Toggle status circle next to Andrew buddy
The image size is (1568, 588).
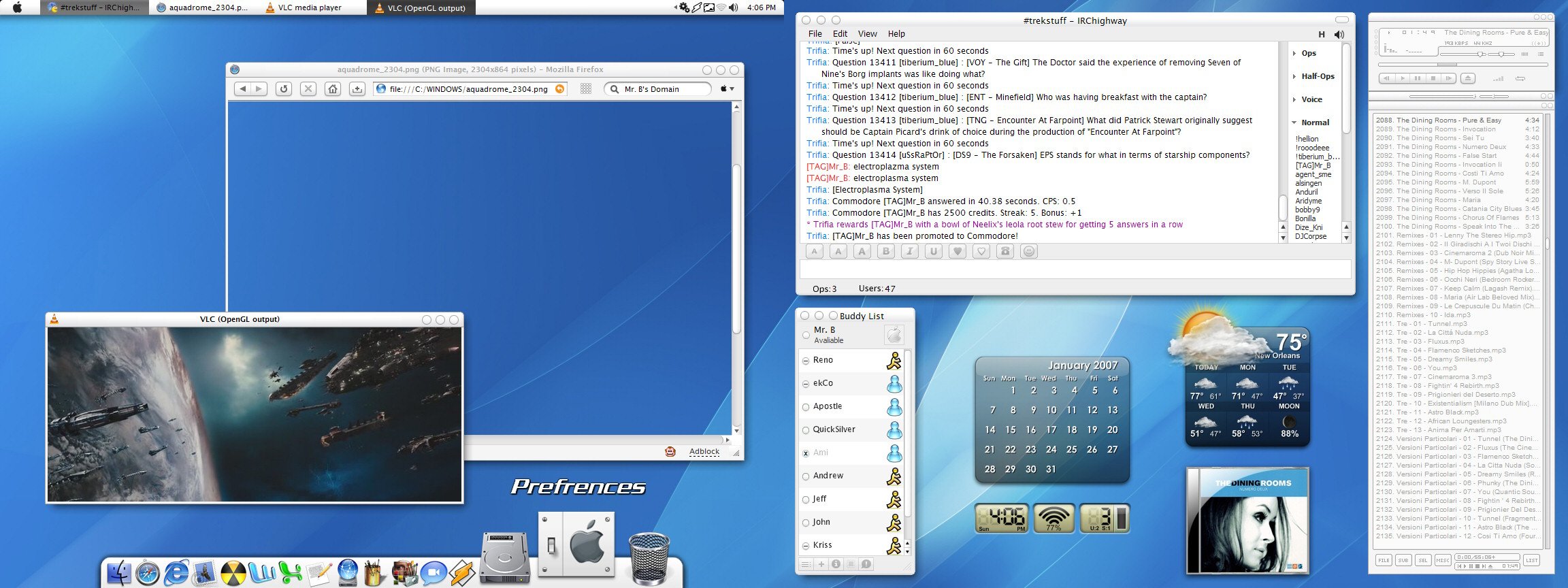(806, 476)
